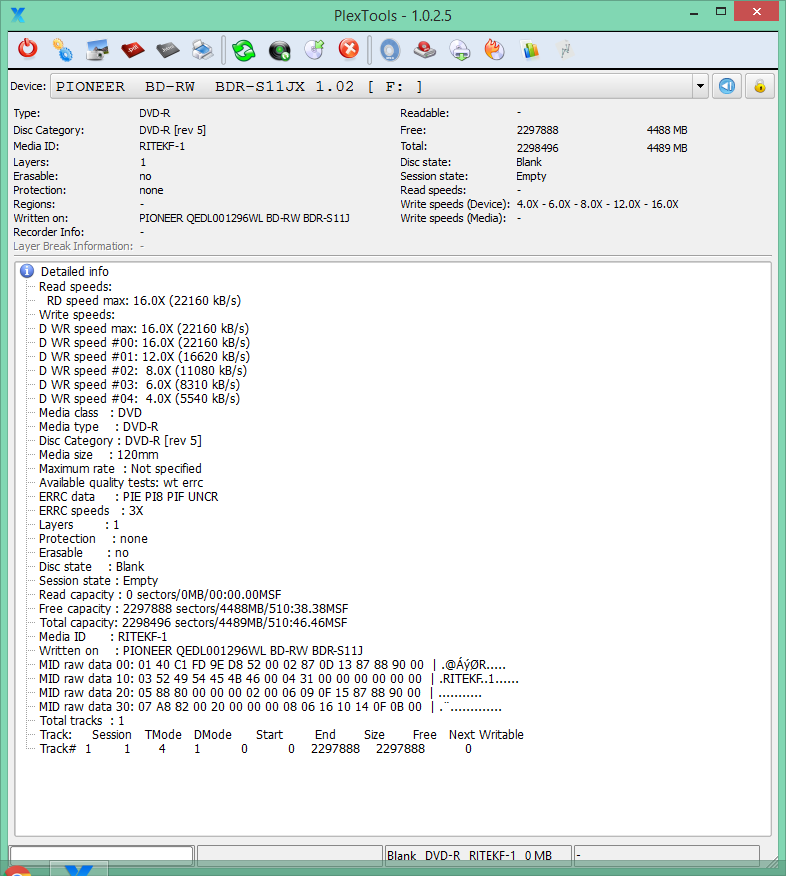Select 'D WR speed max: 16.0X' row

point(144,328)
